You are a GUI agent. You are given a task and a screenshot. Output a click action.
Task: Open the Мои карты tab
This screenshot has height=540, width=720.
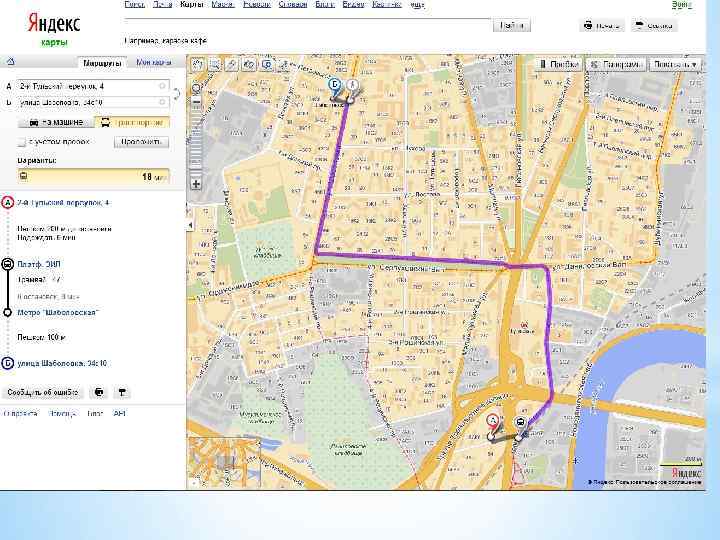click(x=154, y=62)
